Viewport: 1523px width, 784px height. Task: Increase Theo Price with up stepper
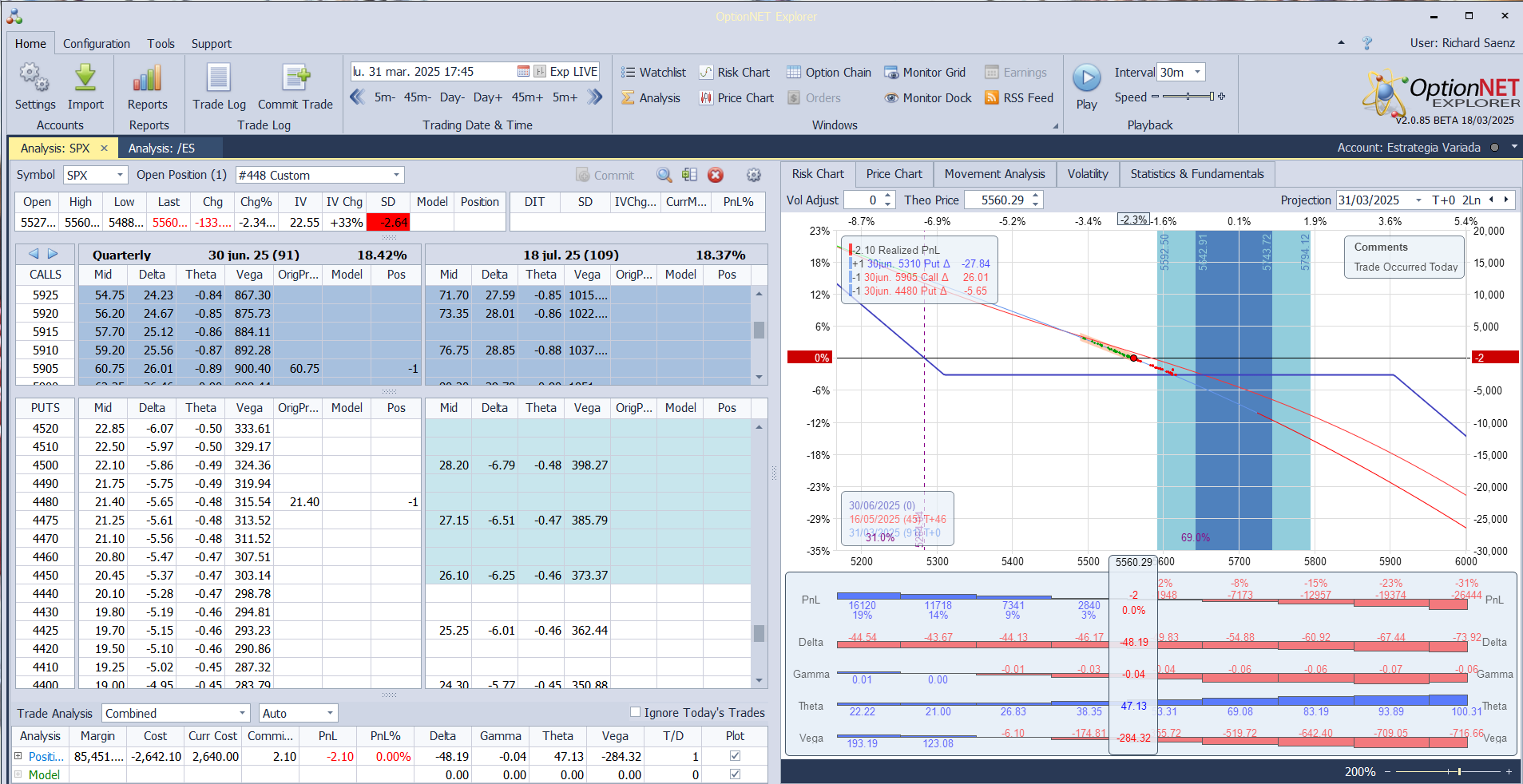(x=1036, y=196)
